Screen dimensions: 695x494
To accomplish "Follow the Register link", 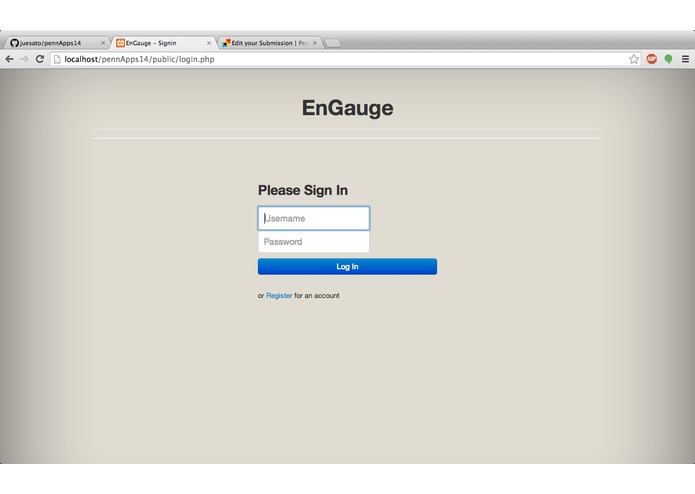I will tap(279, 296).
